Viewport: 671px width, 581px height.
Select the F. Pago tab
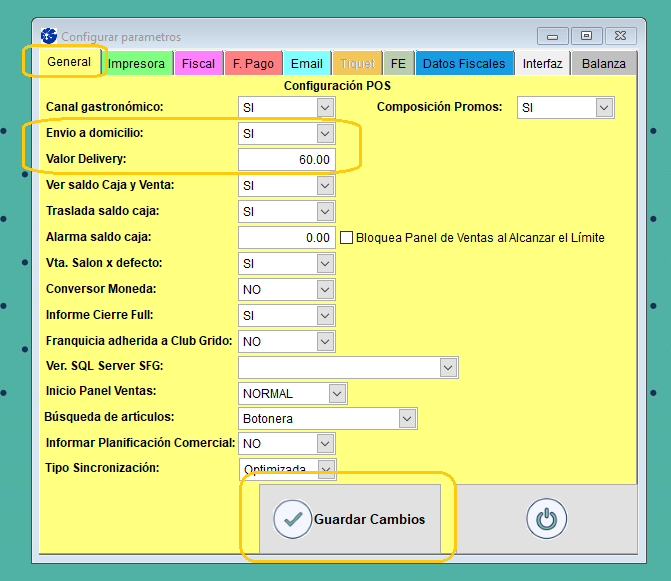click(253, 64)
